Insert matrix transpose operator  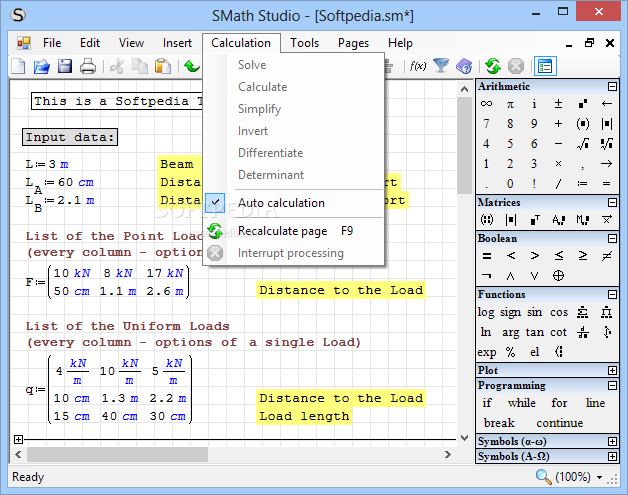pyautogui.click(x=535, y=219)
